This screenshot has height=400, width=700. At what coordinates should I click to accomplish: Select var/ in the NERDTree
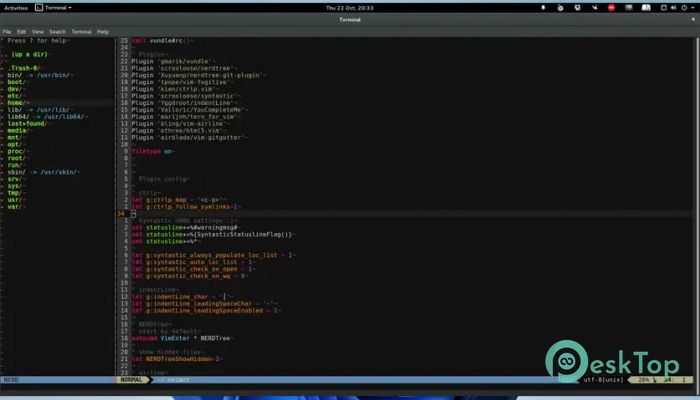click(x=15, y=207)
